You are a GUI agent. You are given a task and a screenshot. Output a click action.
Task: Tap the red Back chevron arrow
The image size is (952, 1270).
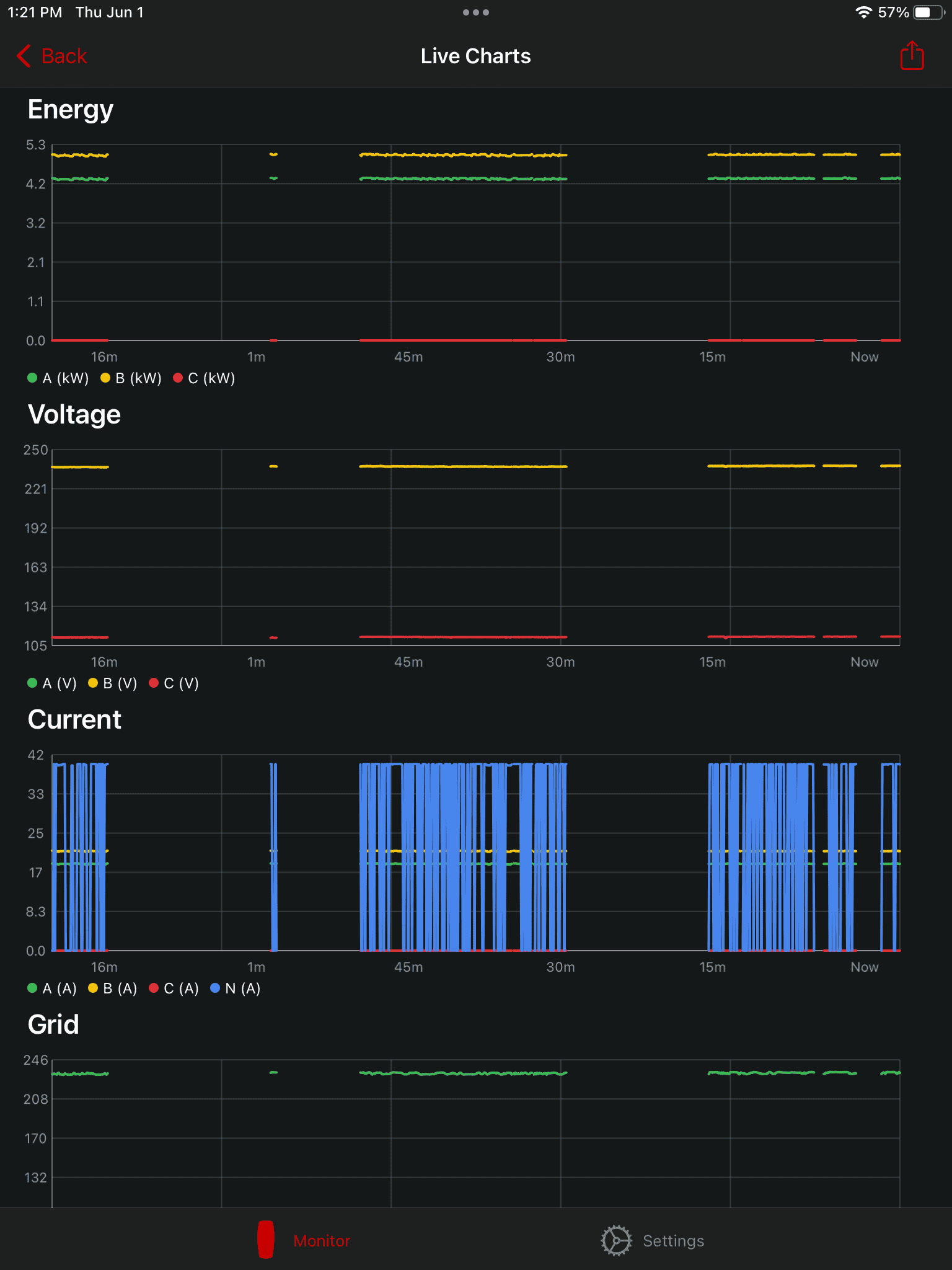(x=24, y=56)
